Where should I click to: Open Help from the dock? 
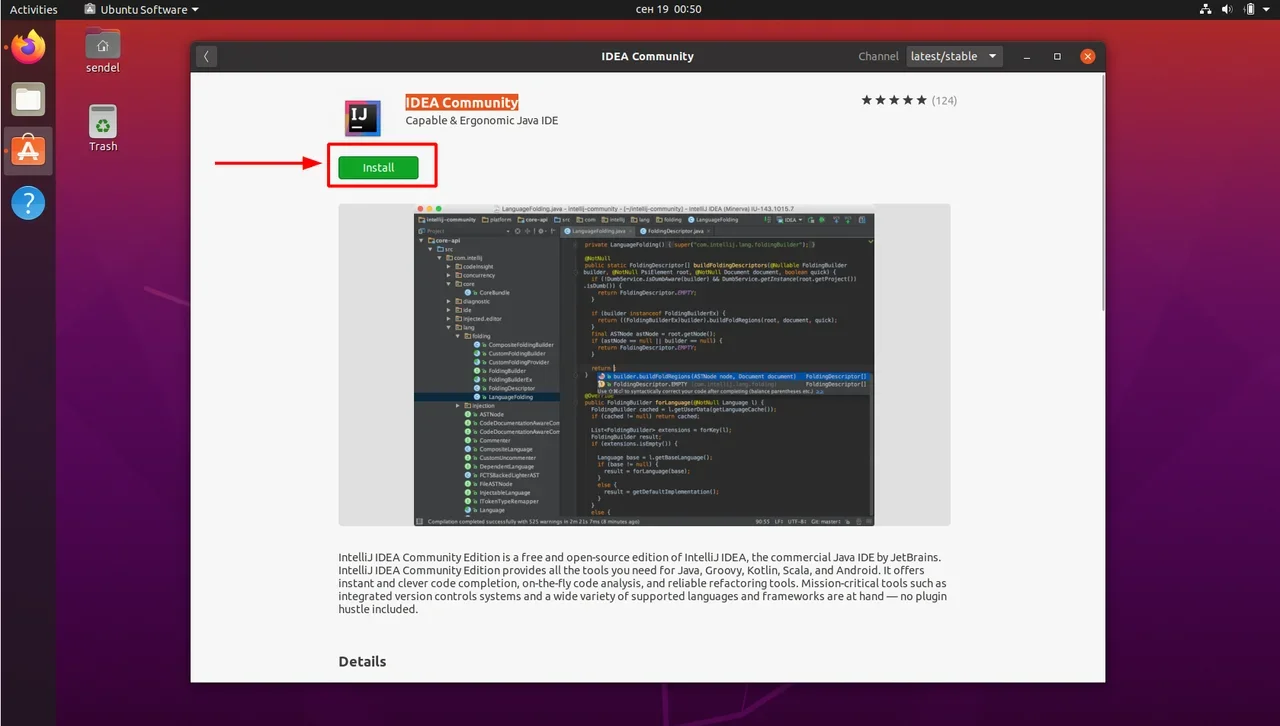pyautogui.click(x=29, y=203)
